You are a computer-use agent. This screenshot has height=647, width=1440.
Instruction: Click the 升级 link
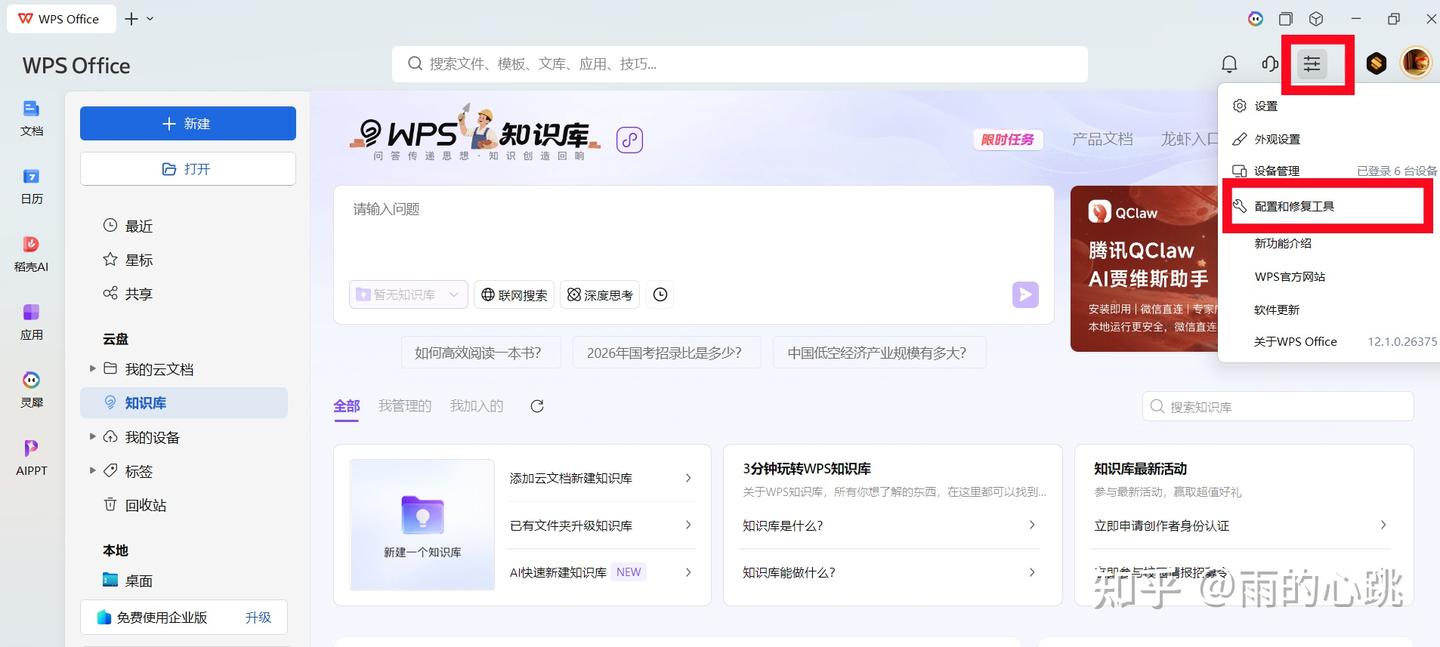tap(258, 617)
